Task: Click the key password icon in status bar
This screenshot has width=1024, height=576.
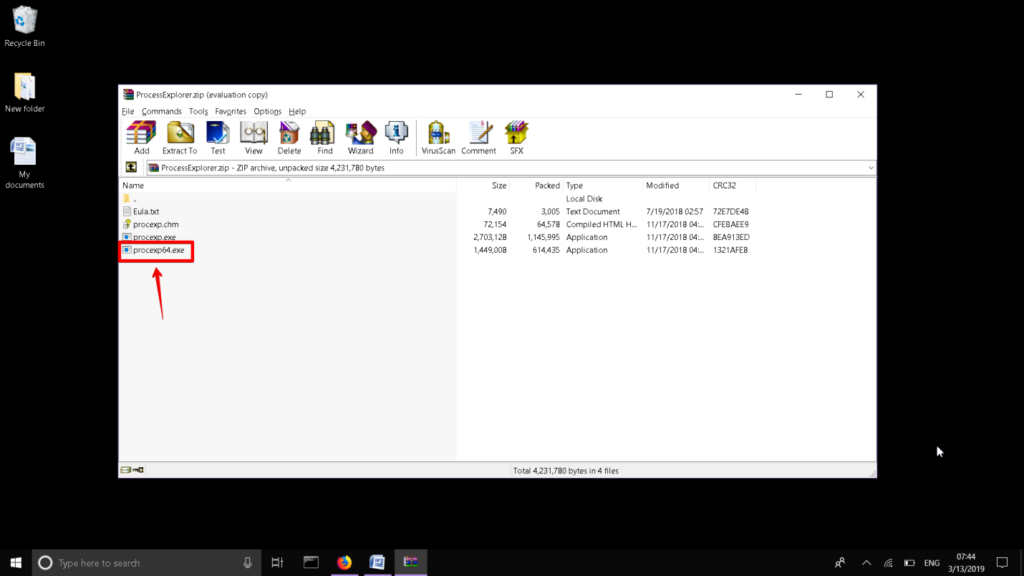Action: pyautogui.click(x=138, y=470)
